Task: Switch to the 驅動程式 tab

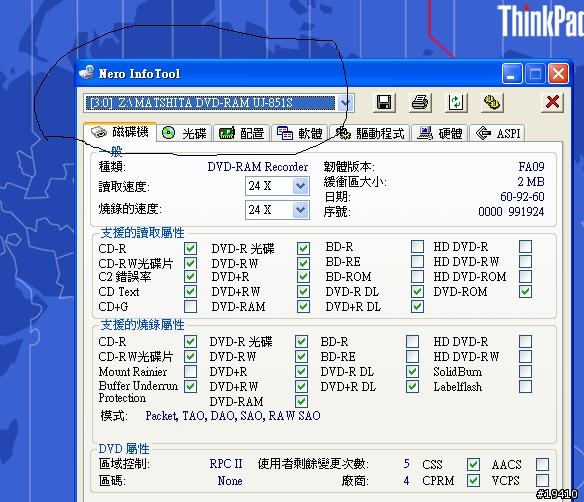Action: [x=370, y=133]
